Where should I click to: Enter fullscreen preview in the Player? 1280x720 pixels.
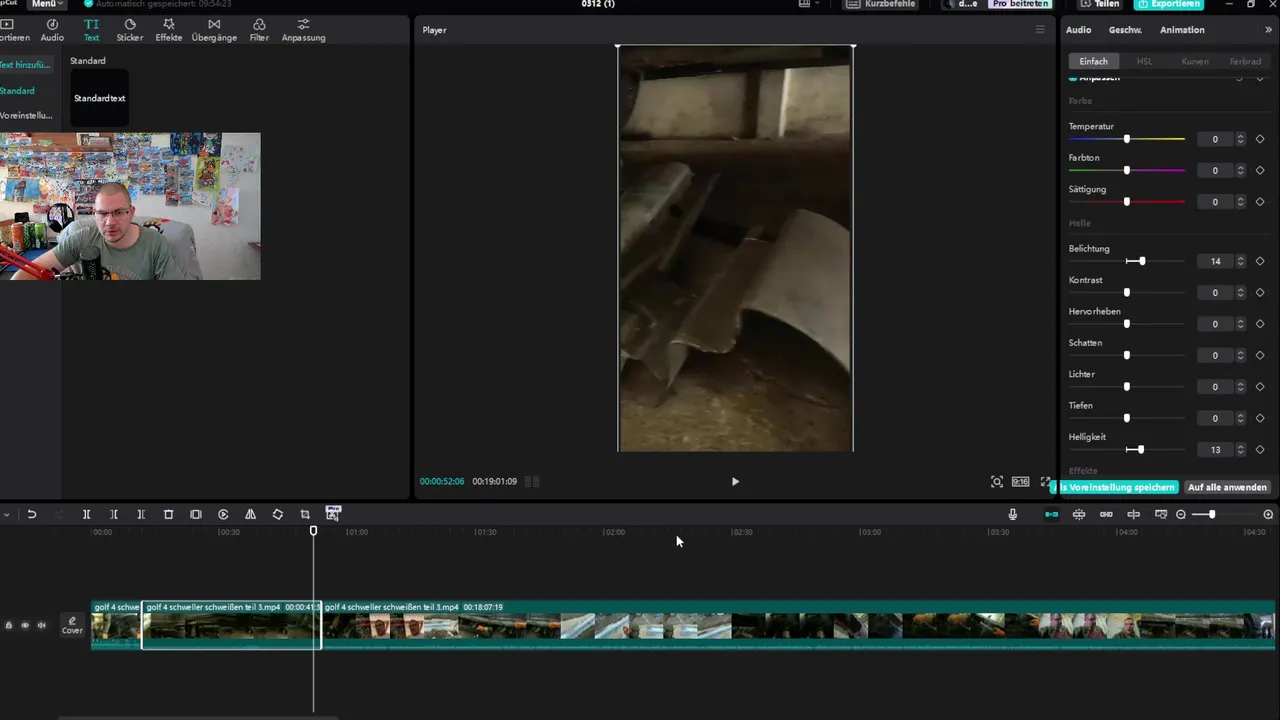[x=1046, y=482]
